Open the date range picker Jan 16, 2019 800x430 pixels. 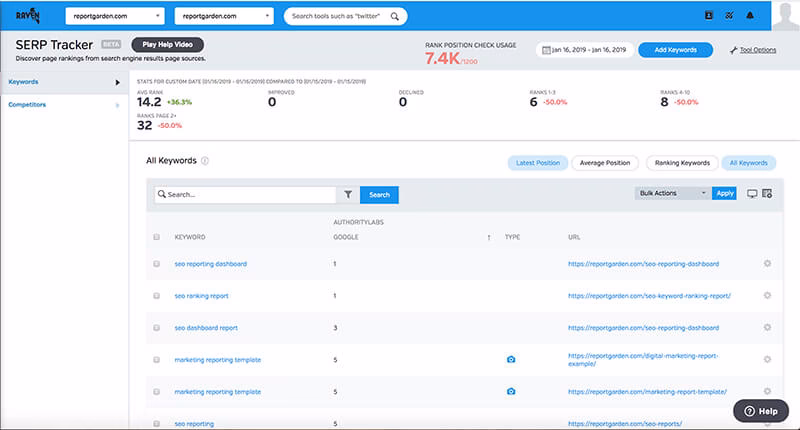pyautogui.click(x=582, y=49)
